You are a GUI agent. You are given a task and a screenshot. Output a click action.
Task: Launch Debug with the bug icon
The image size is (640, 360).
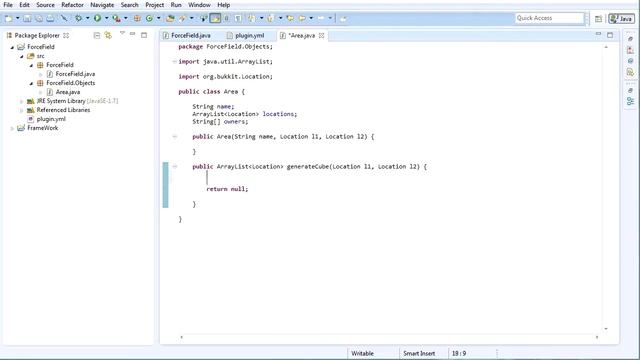[78, 18]
